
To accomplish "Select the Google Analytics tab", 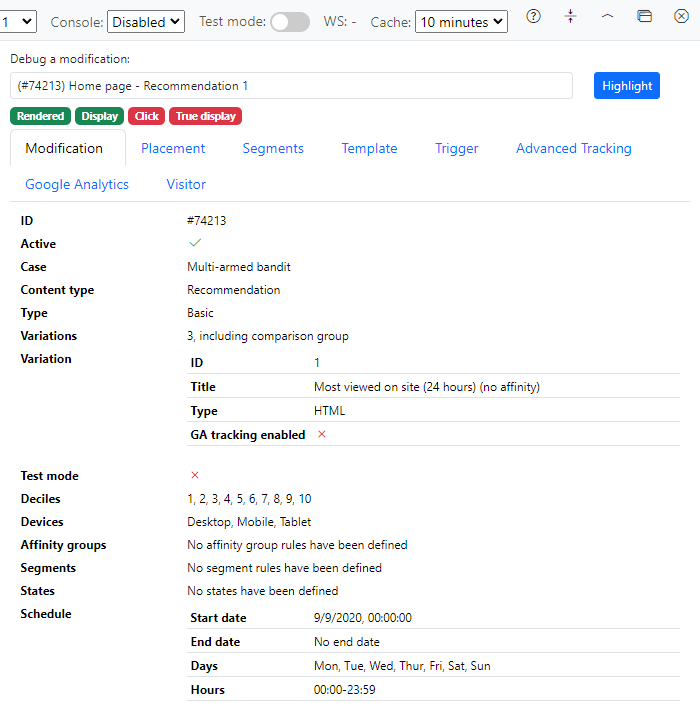I will click(x=77, y=184).
